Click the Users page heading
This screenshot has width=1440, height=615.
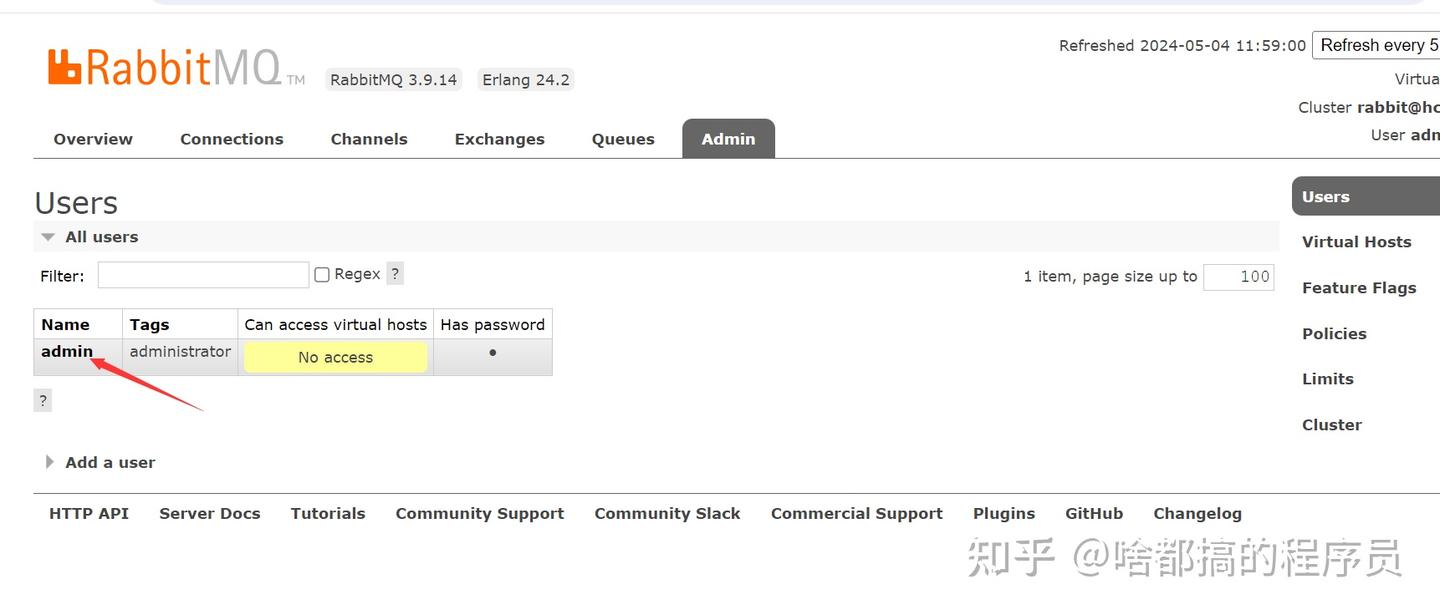76,203
